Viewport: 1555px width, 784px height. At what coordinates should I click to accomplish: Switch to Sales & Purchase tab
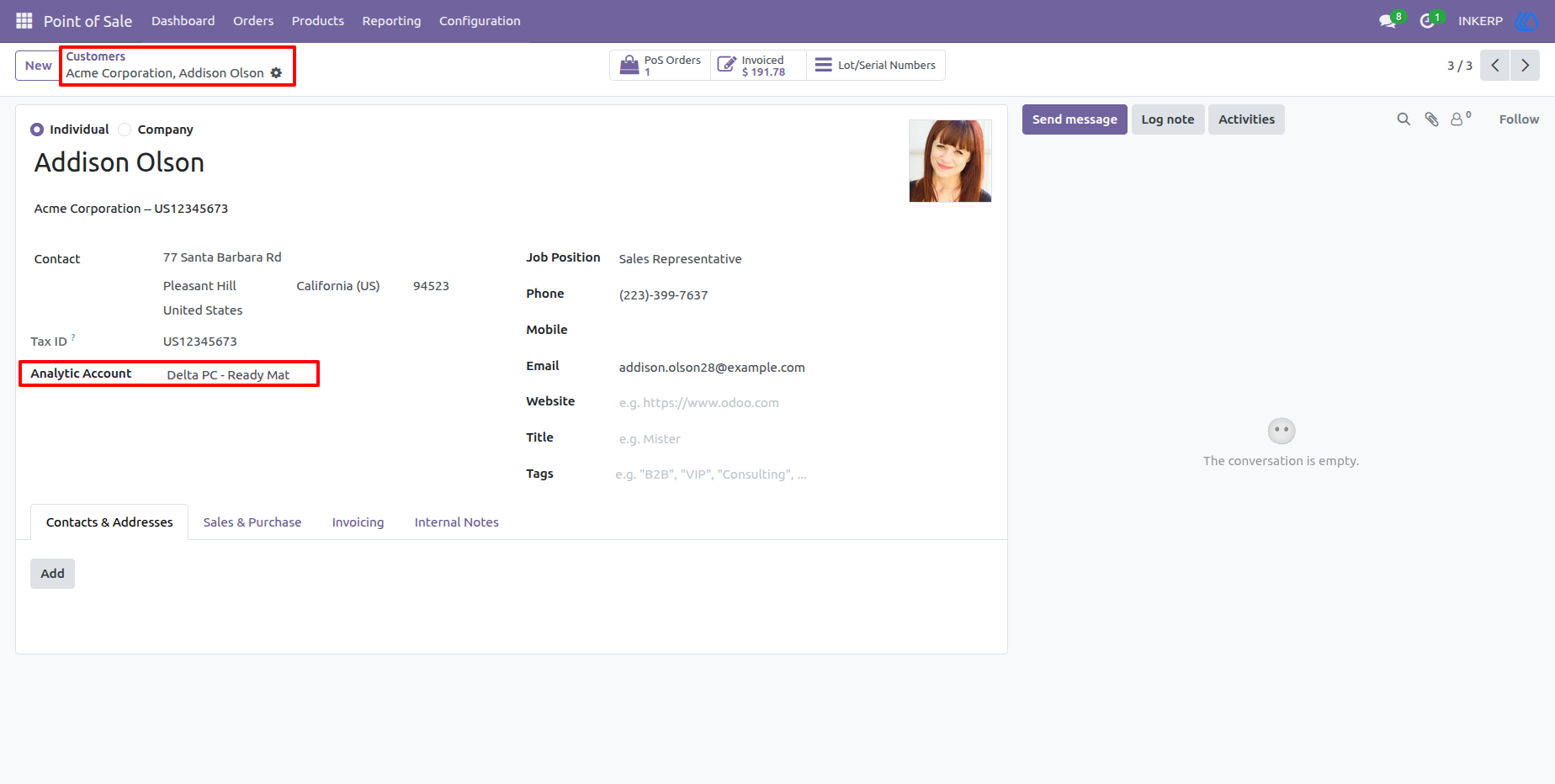point(252,522)
